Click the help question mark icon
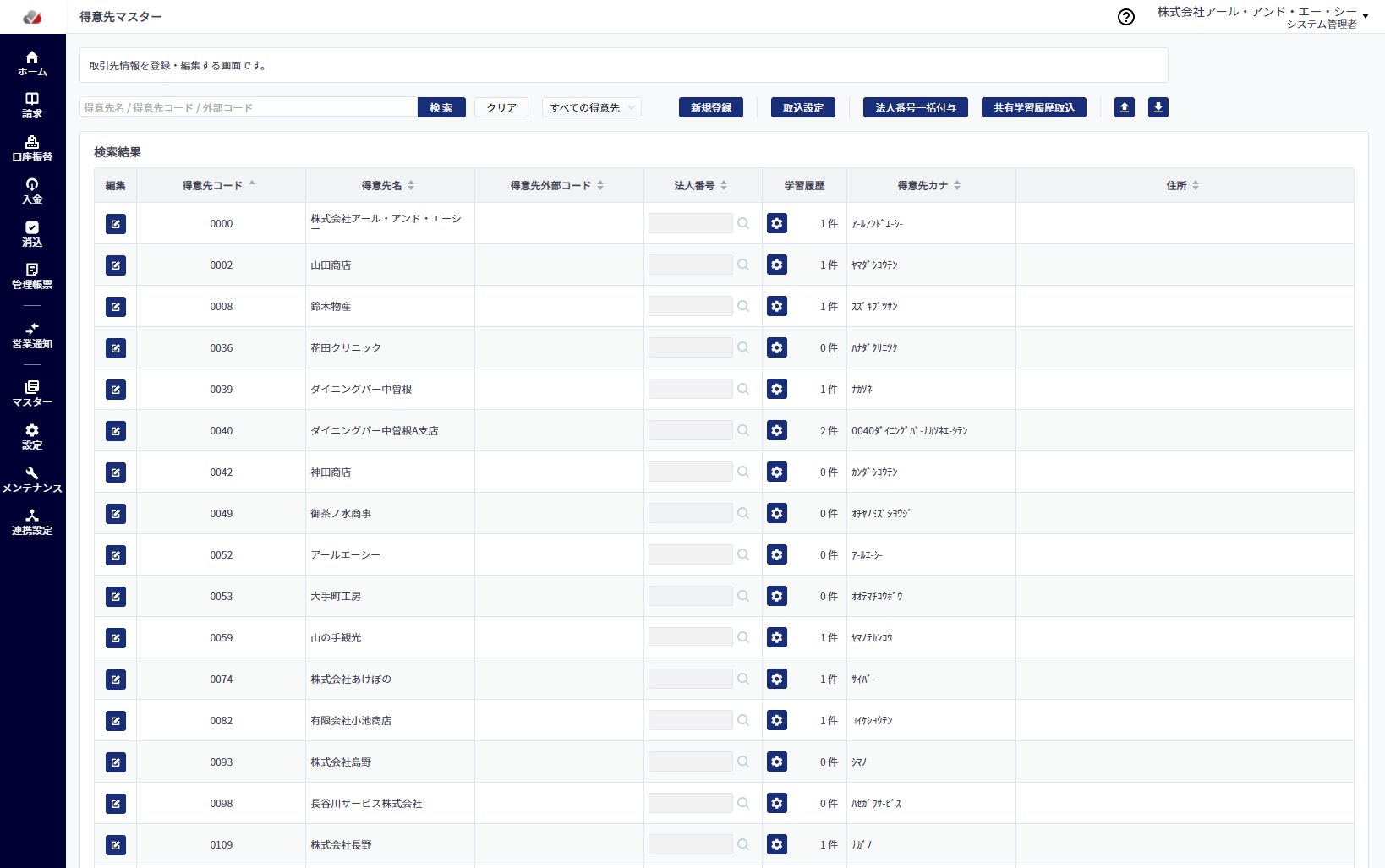Image resolution: width=1385 pixels, height=868 pixels. pos(1126,17)
